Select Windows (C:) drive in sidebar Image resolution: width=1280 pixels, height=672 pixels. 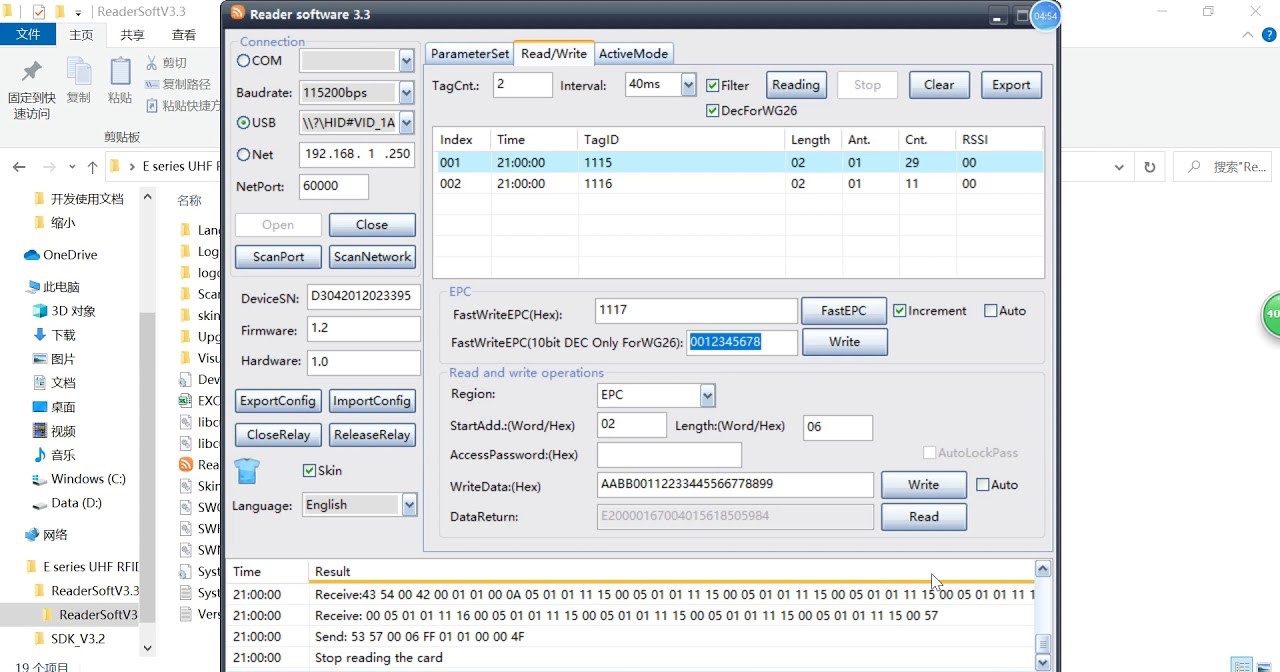(88, 479)
